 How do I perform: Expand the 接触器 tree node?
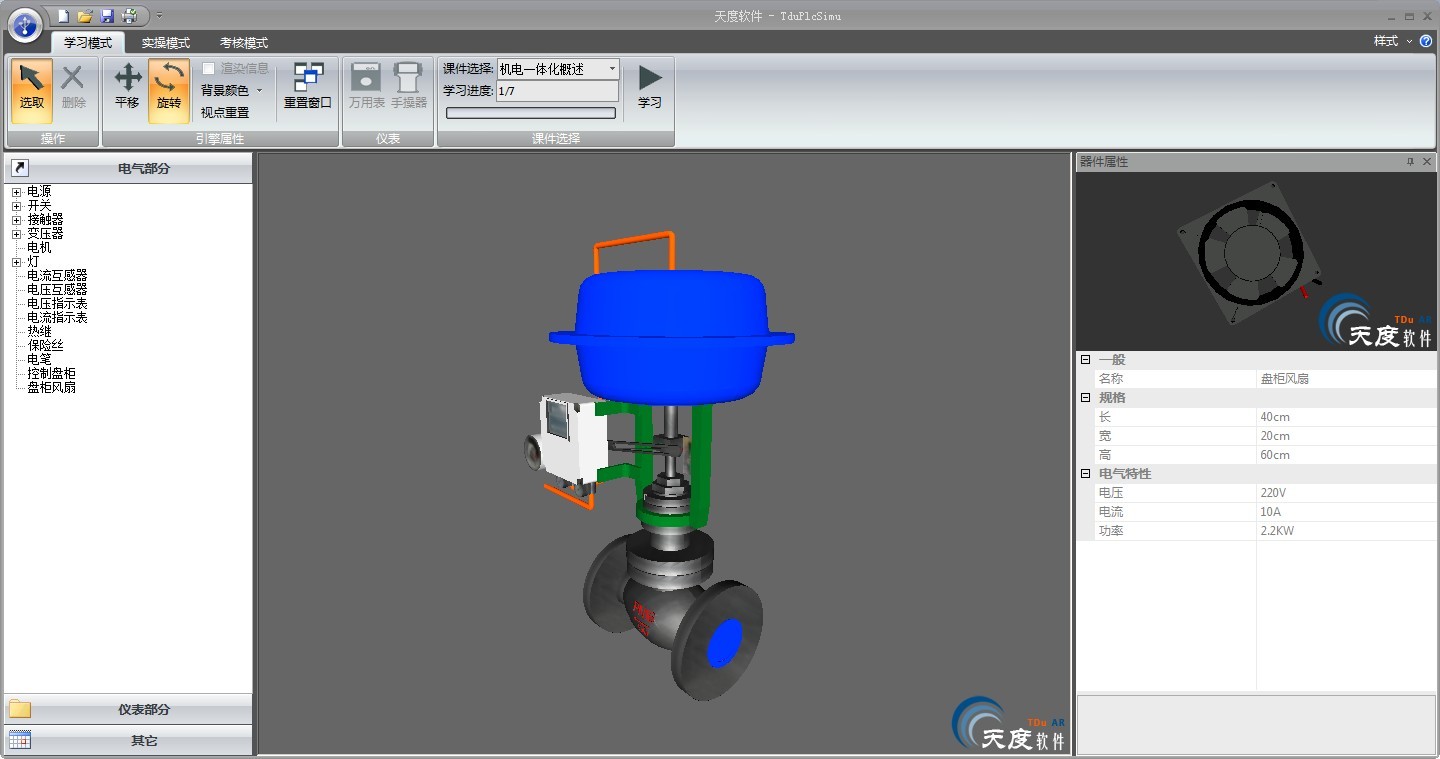pyautogui.click(x=16, y=220)
